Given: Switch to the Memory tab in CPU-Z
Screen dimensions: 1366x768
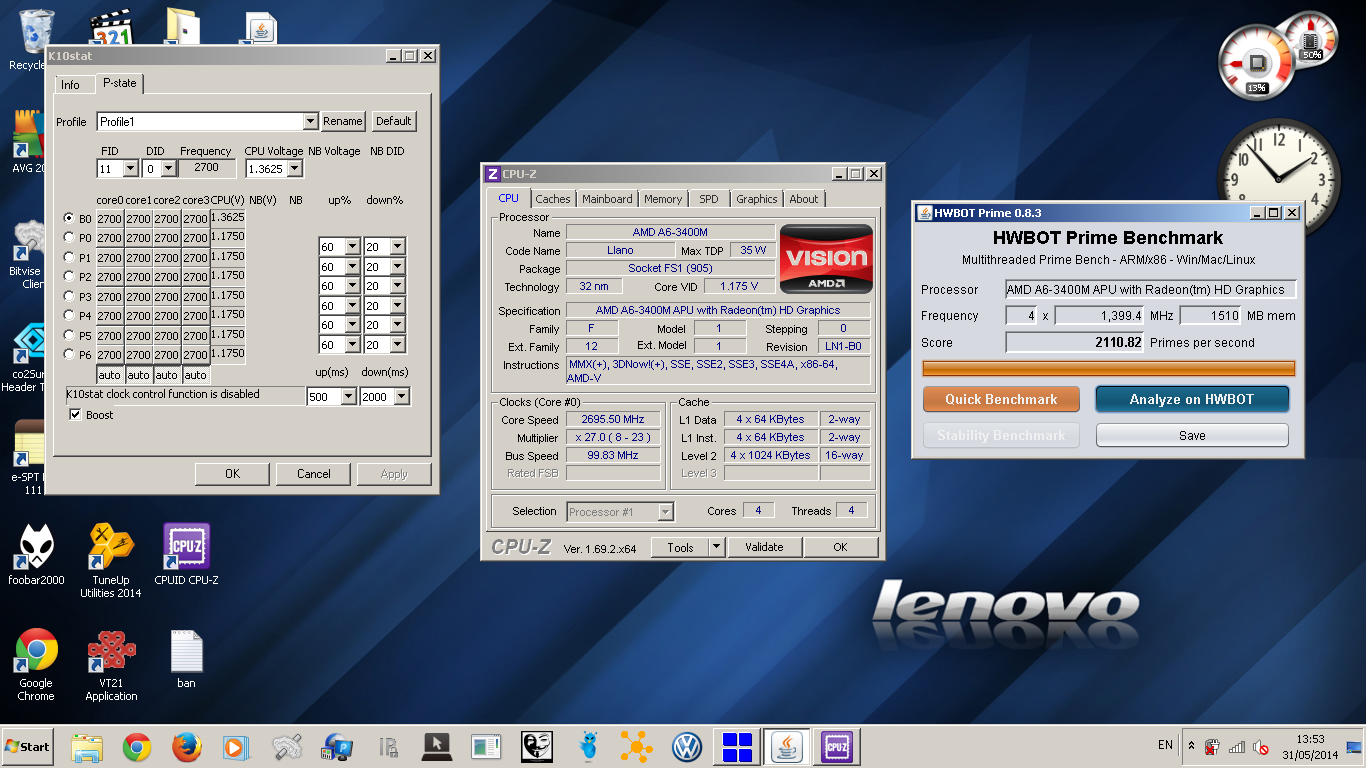Looking at the screenshot, I should click(x=663, y=199).
